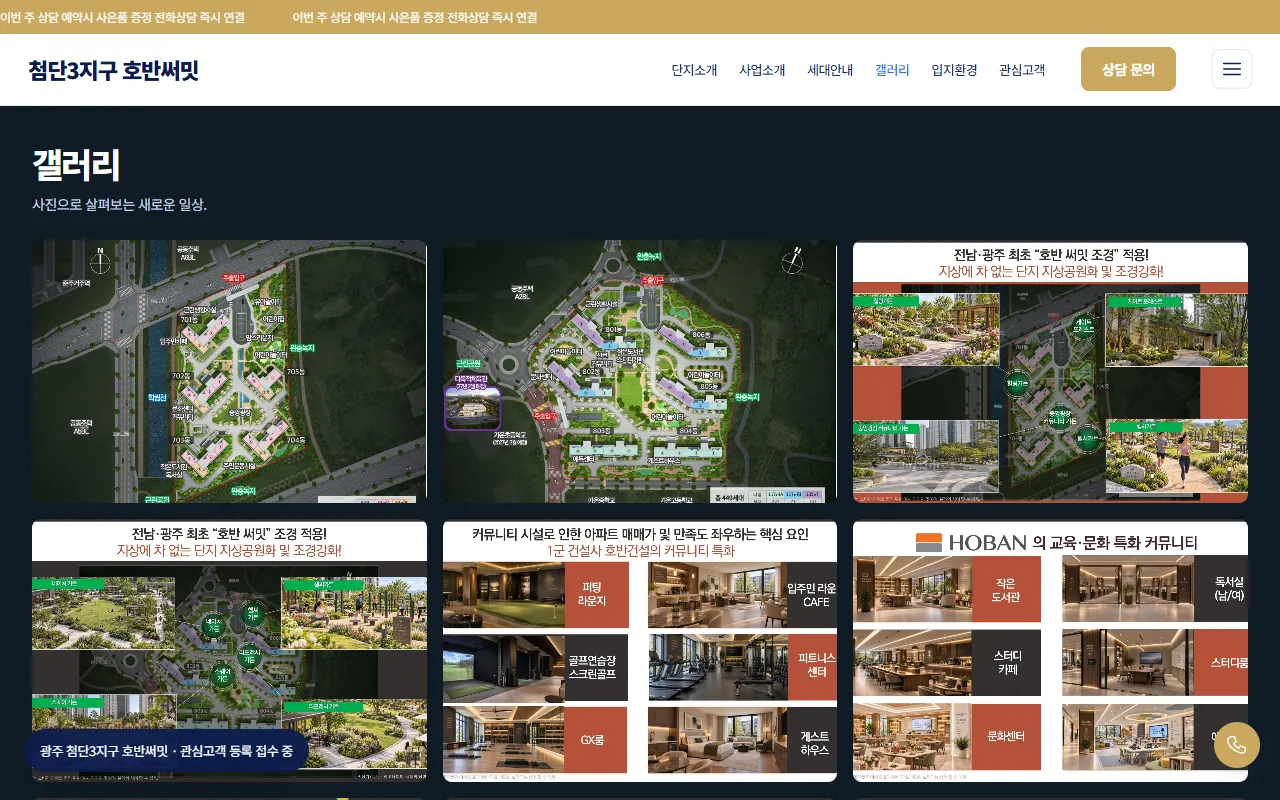Go to the 세대안내 page

tap(830, 70)
